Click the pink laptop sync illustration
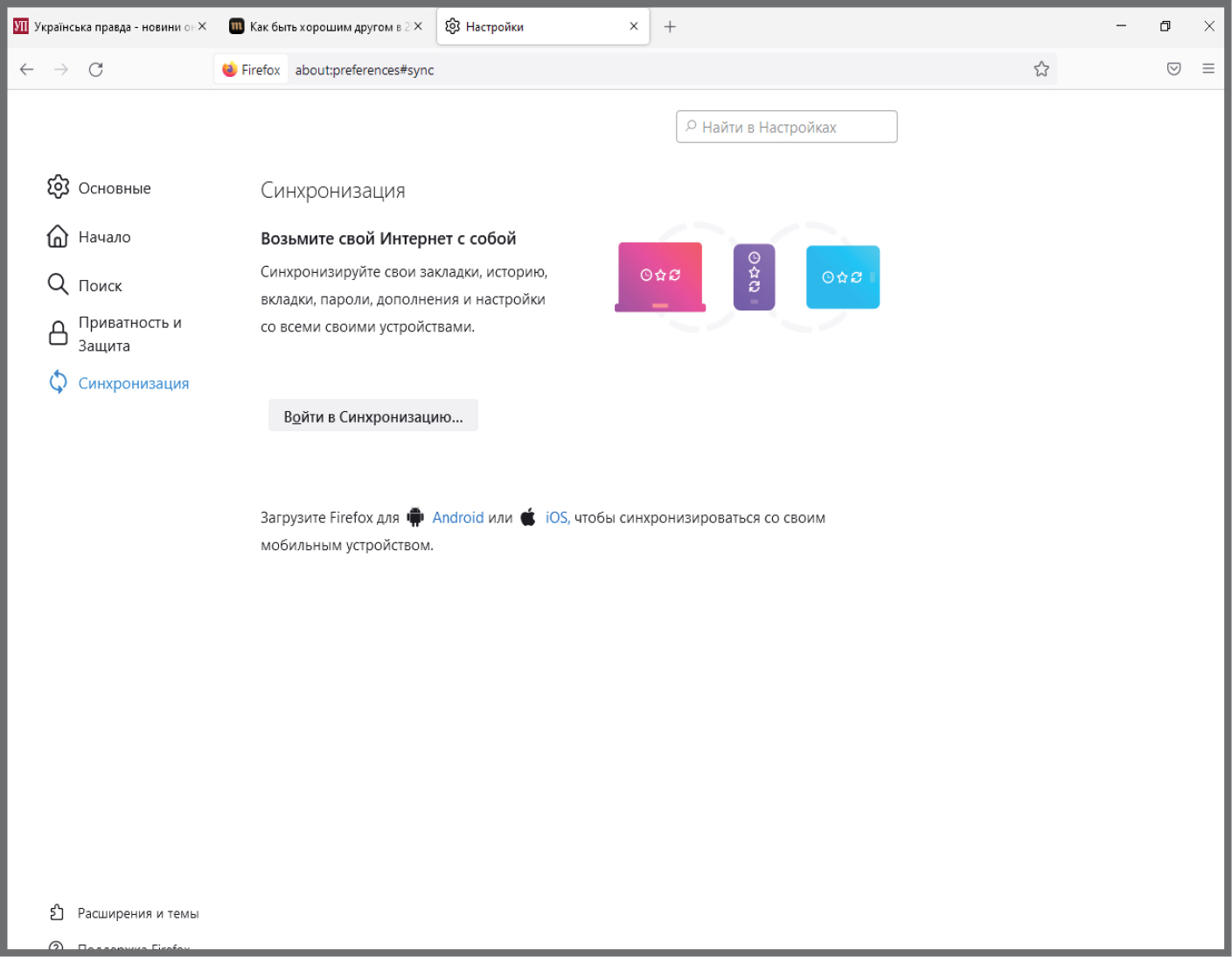The width and height of the screenshot is (1232, 957). point(660,276)
